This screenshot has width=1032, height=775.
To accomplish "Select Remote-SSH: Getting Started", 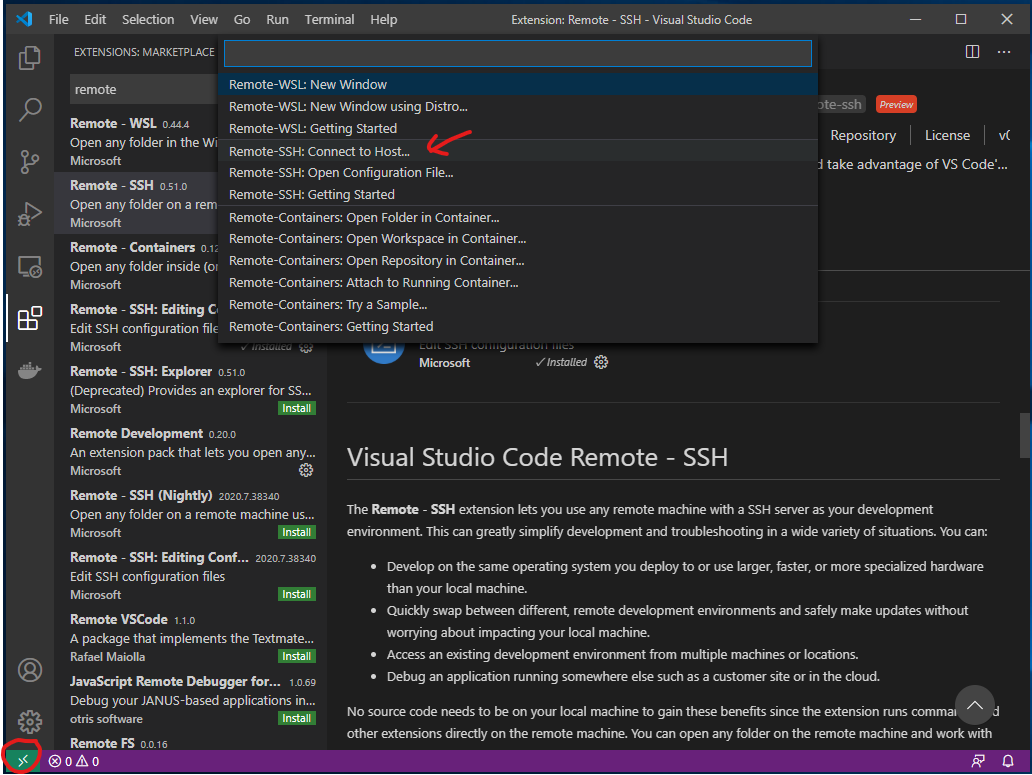I will (x=518, y=195).
